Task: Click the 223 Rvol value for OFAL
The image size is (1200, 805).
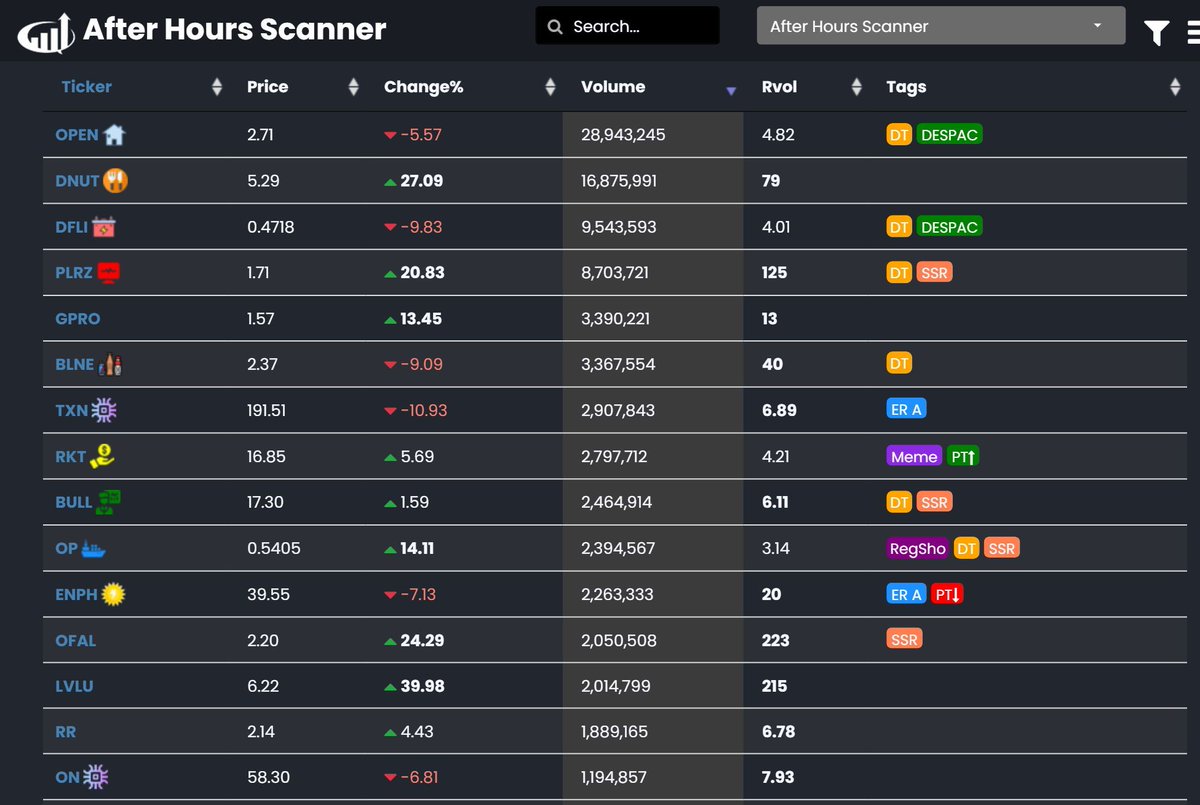Action: coord(776,640)
